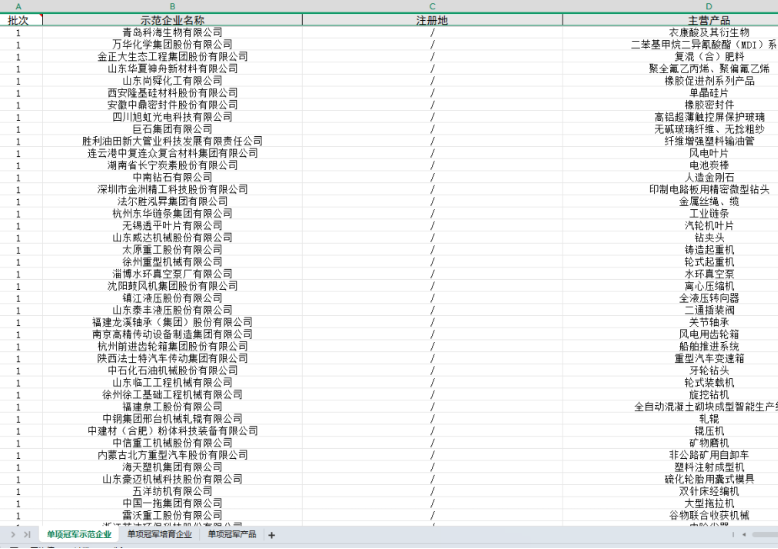Select cell 湖南省长宁炭素股份有限公司

coord(172,165)
